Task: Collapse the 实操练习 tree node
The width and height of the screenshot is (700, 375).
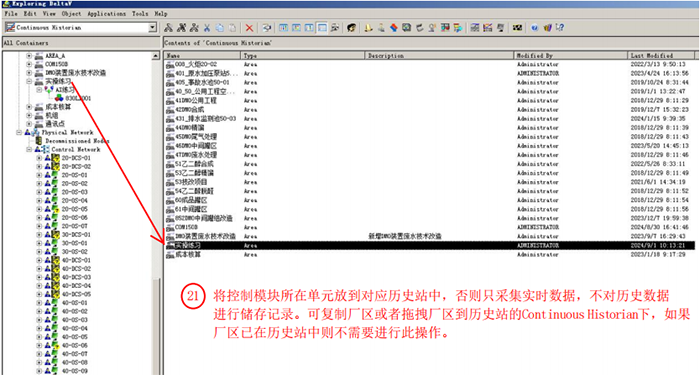Action: click(29, 82)
